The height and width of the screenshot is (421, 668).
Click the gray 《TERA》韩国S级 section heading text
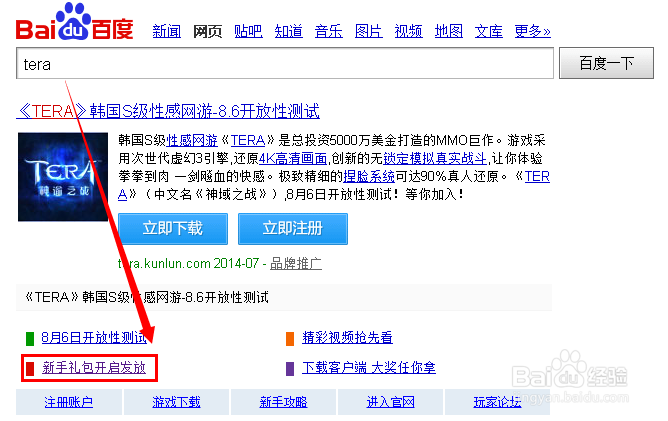click(x=146, y=297)
